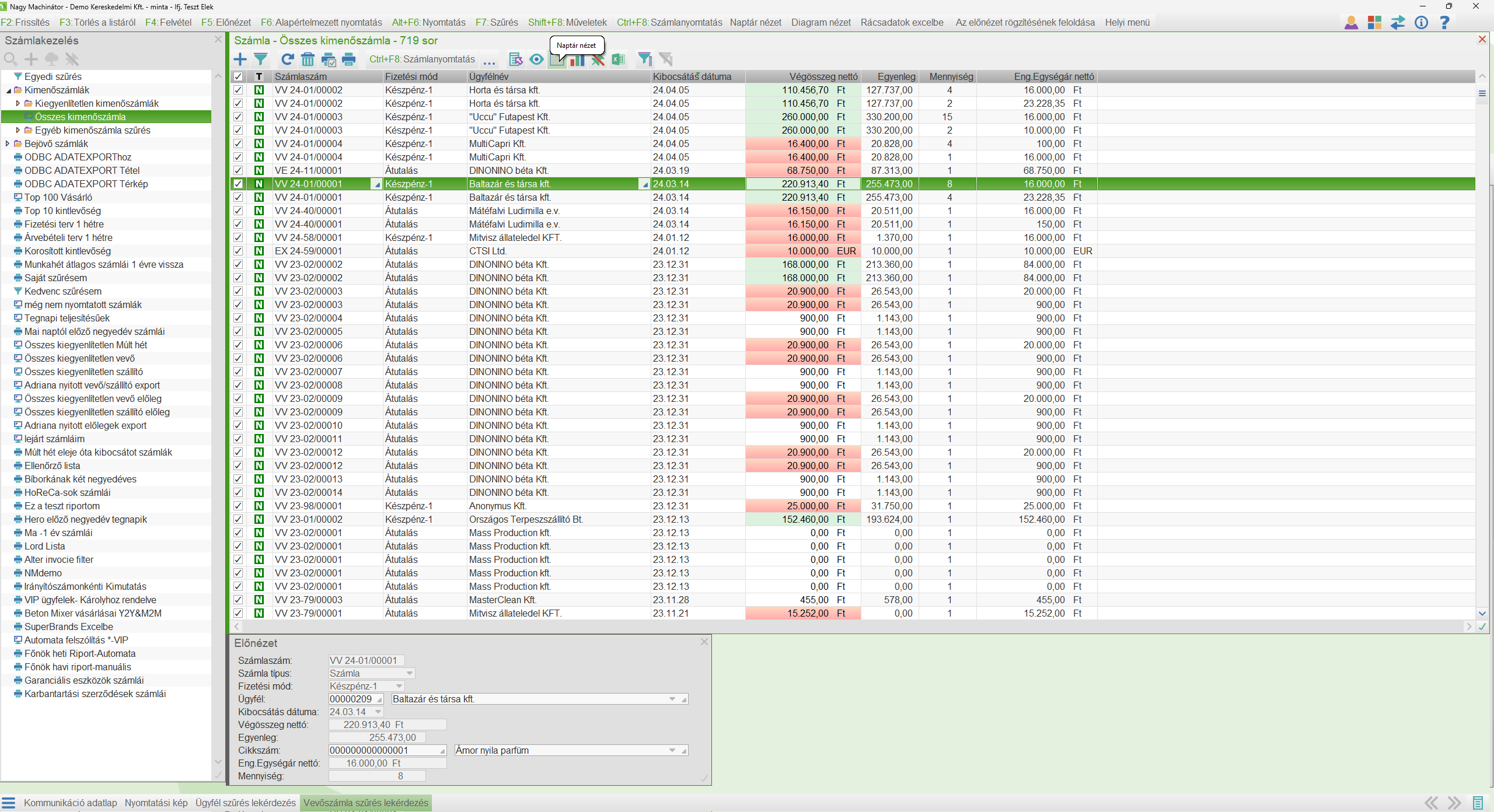
Task: Open the Fizetési mód dropdown in preview
Action: (x=399, y=686)
